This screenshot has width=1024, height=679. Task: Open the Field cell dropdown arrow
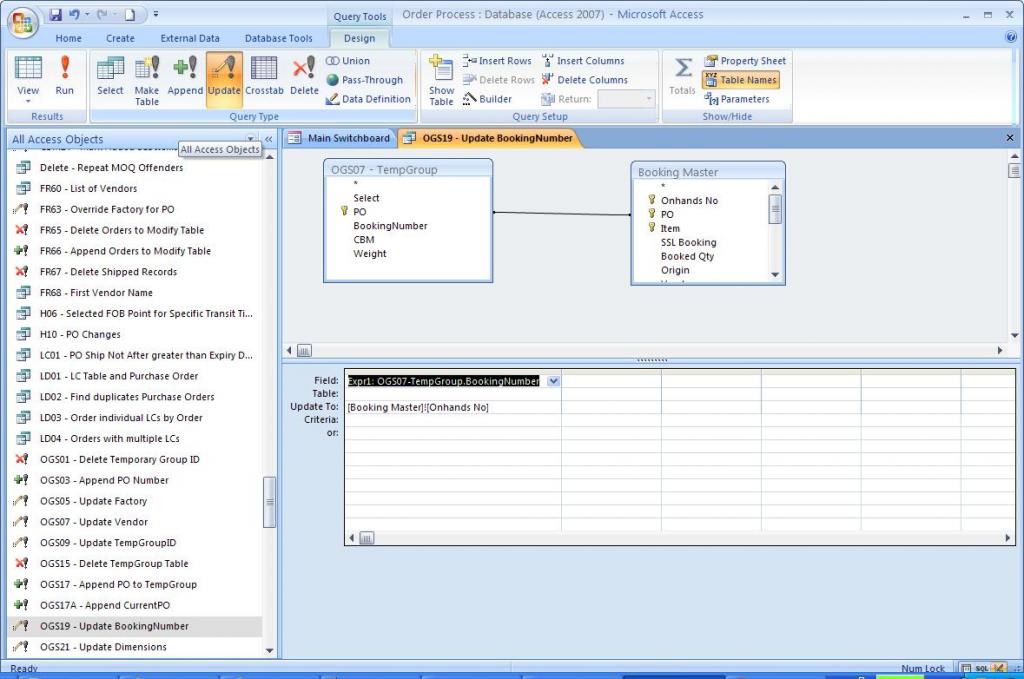554,381
